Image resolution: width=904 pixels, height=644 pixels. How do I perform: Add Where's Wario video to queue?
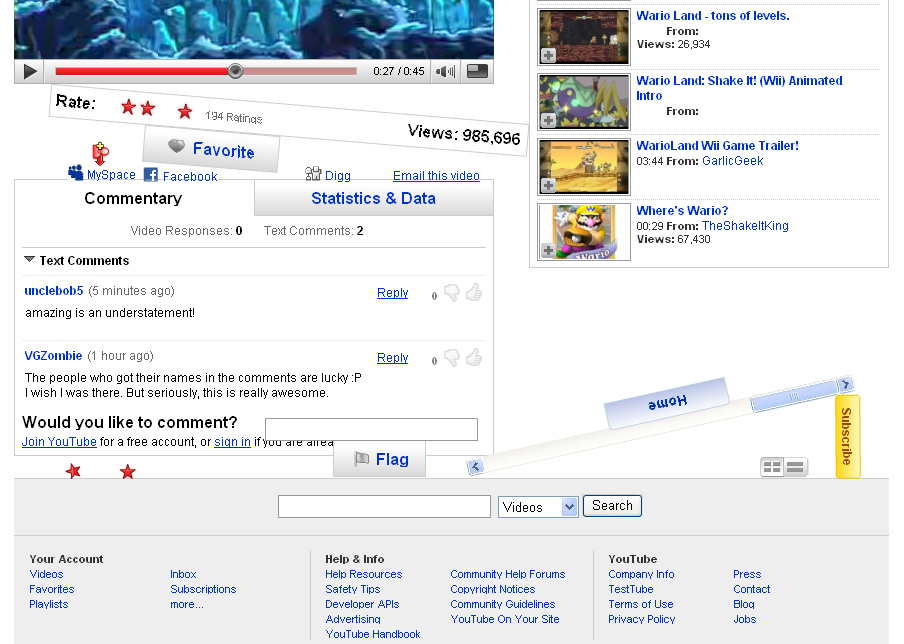[548, 251]
